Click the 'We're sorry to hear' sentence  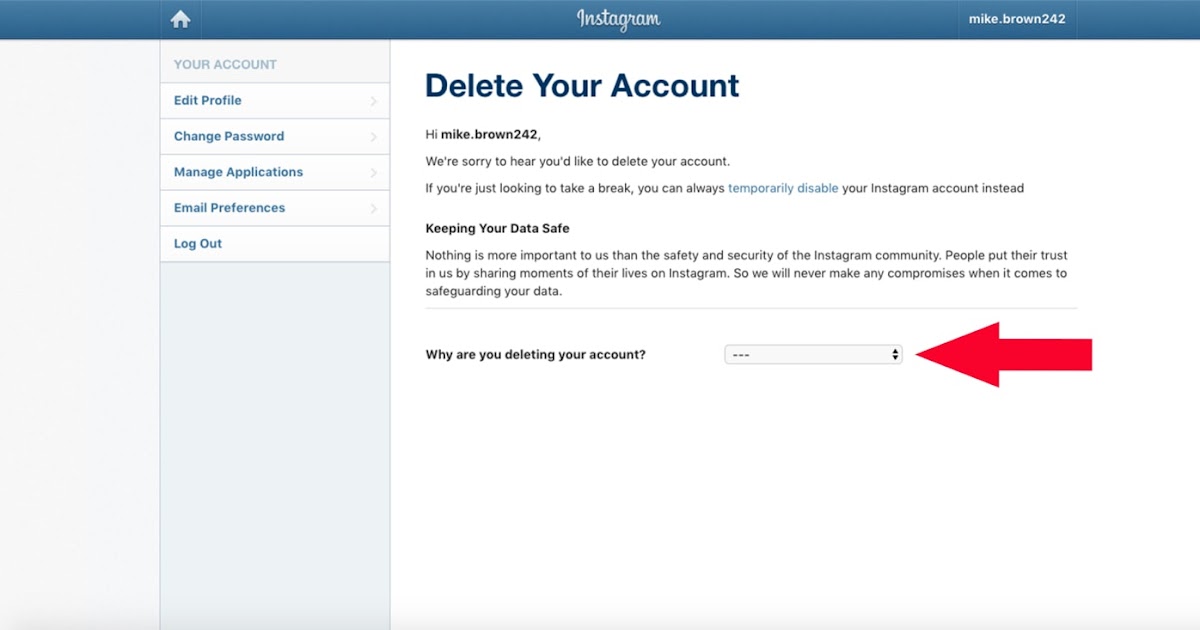pos(577,161)
